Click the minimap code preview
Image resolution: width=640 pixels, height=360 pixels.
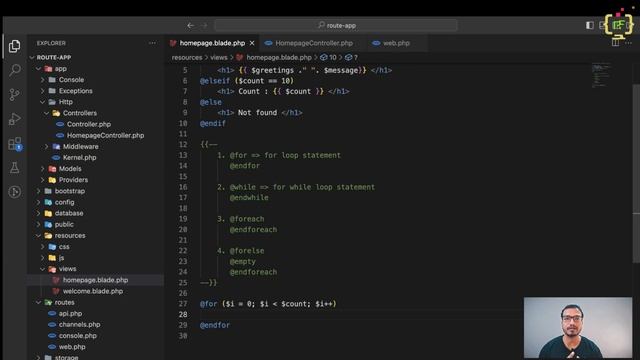[601, 76]
